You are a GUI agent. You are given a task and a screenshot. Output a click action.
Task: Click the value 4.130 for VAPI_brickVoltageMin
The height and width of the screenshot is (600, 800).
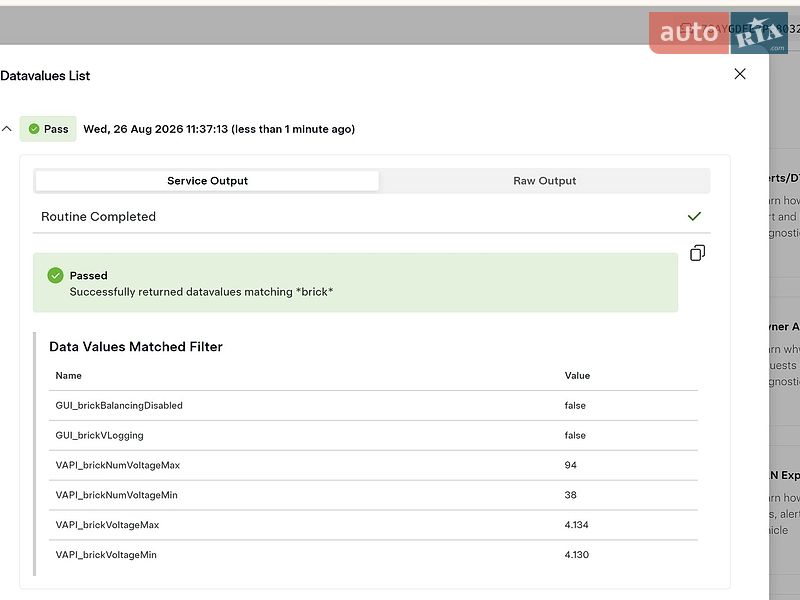tap(577, 555)
